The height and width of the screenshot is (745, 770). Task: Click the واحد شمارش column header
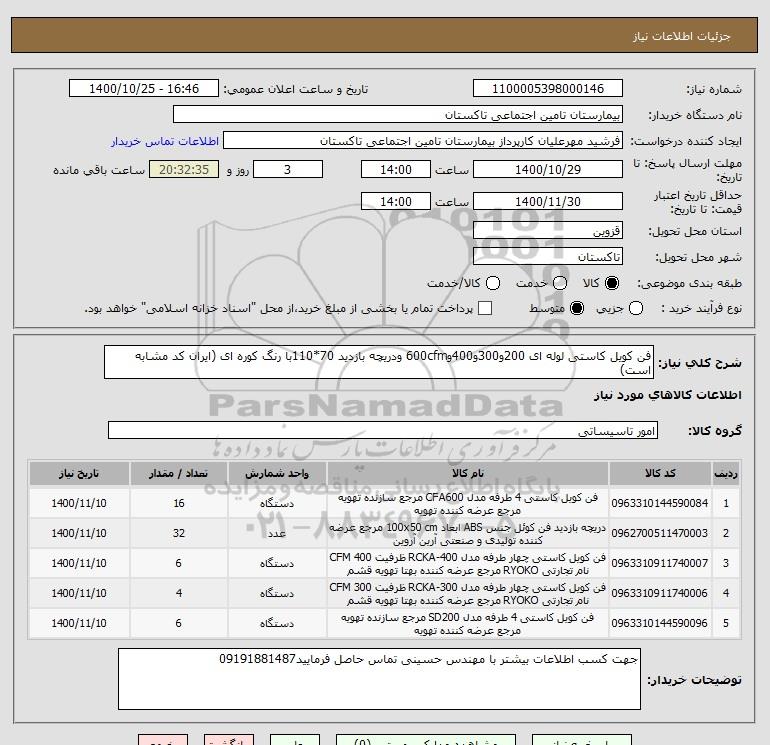(x=277, y=473)
